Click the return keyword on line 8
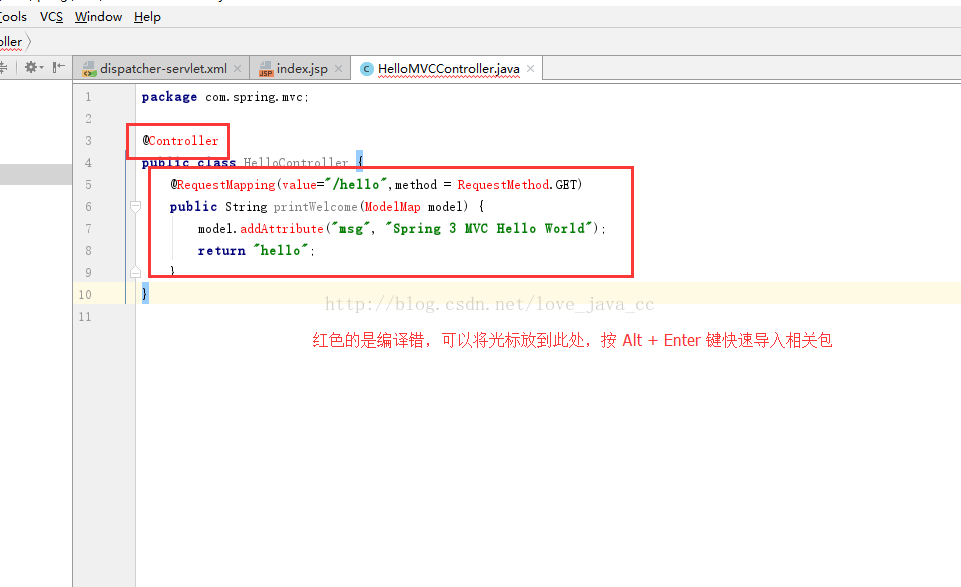 [221, 251]
